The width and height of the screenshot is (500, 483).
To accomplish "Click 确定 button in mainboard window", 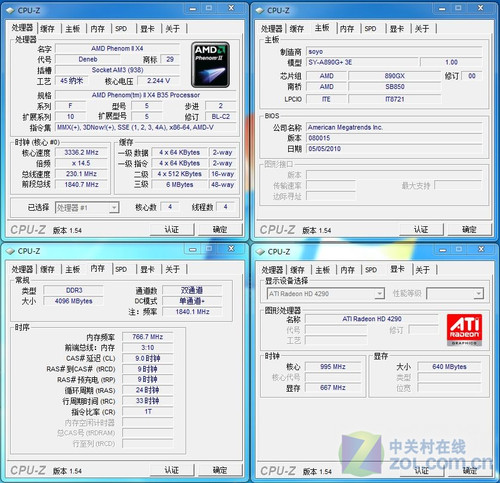I will [x=469, y=229].
